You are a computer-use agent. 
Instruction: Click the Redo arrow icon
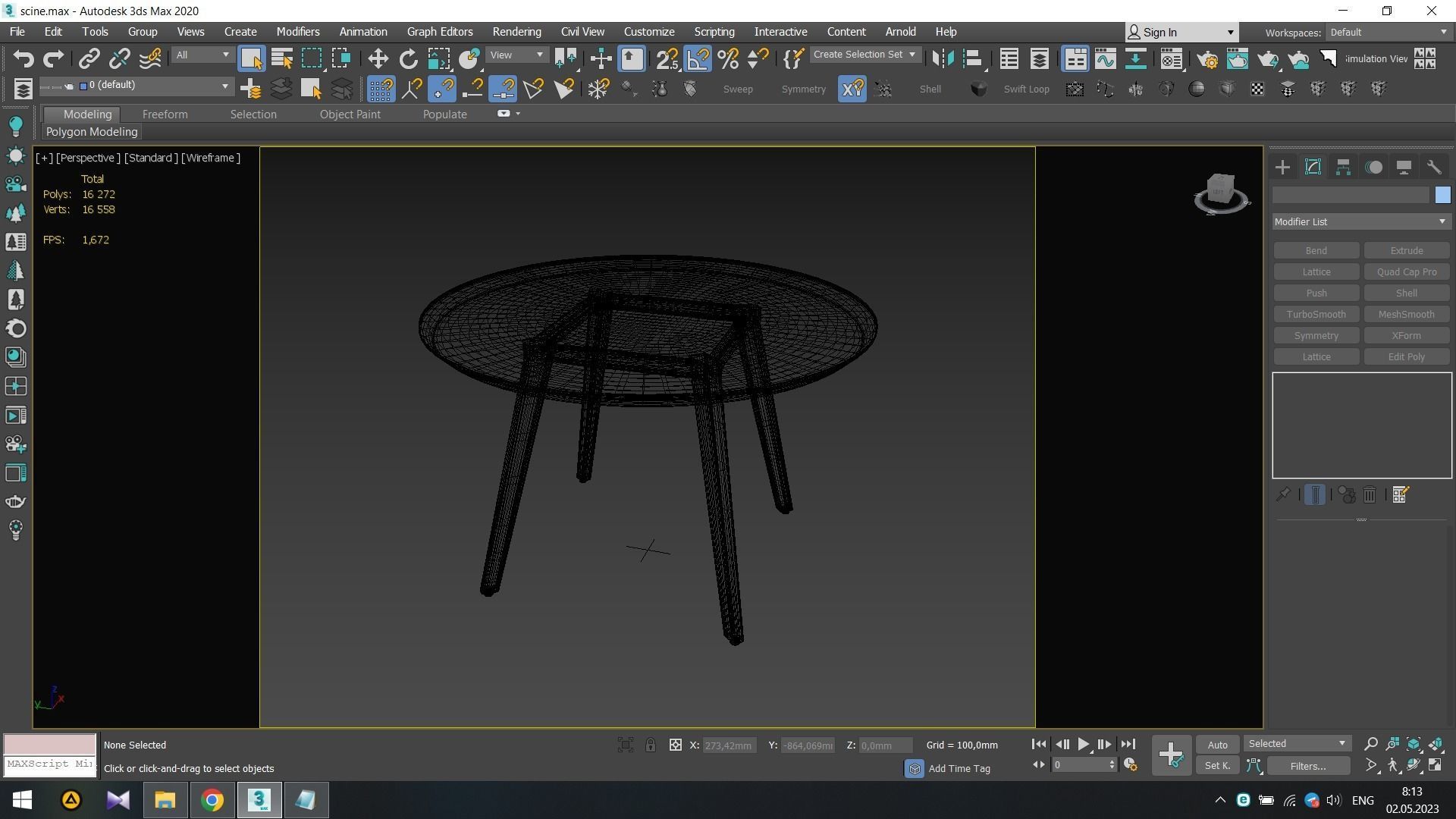coord(53,58)
